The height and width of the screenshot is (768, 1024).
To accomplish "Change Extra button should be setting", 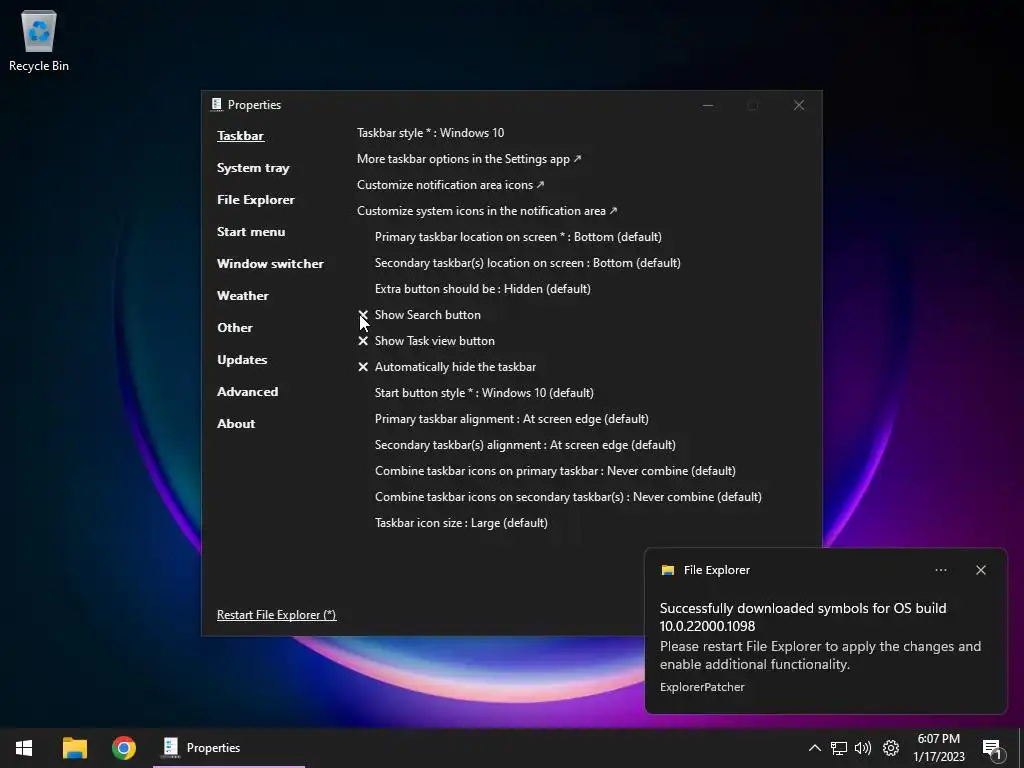I will pos(483,289).
